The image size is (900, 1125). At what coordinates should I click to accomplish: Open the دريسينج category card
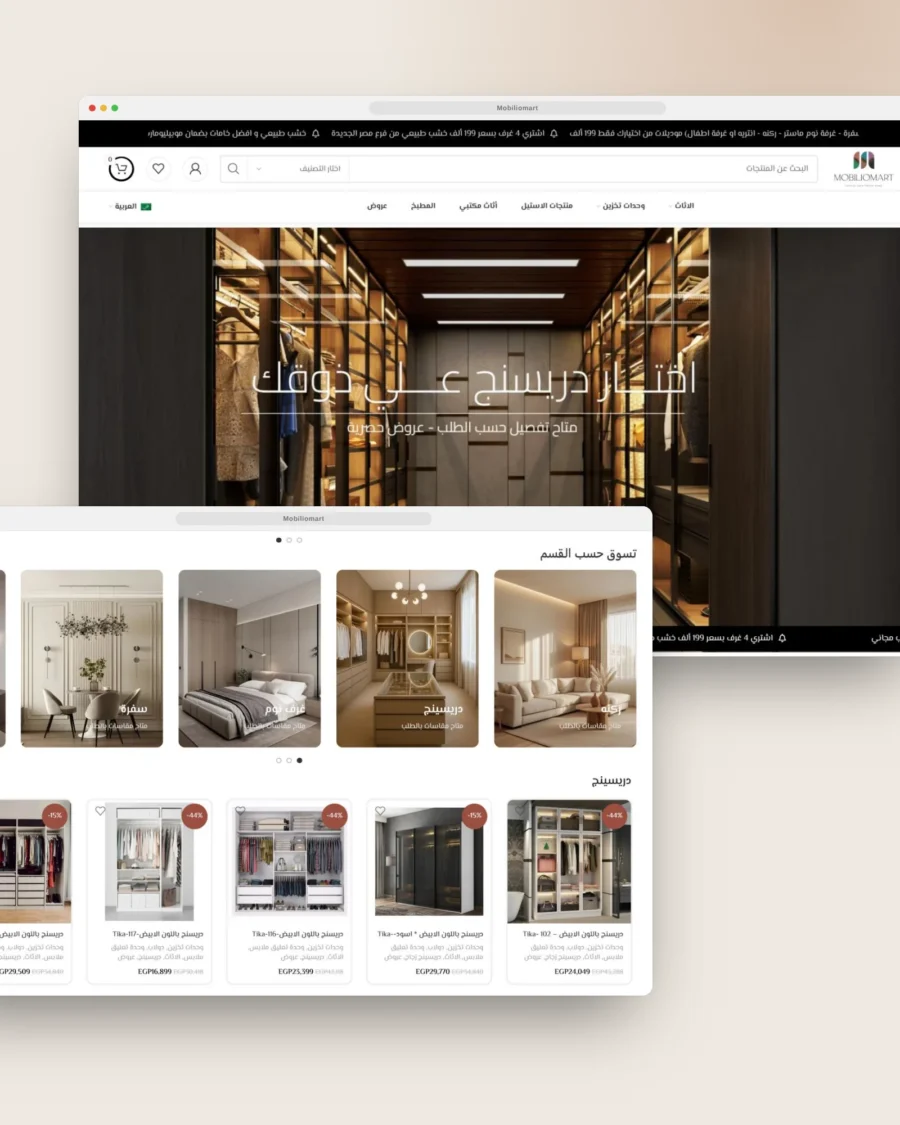[x=407, y=659]
